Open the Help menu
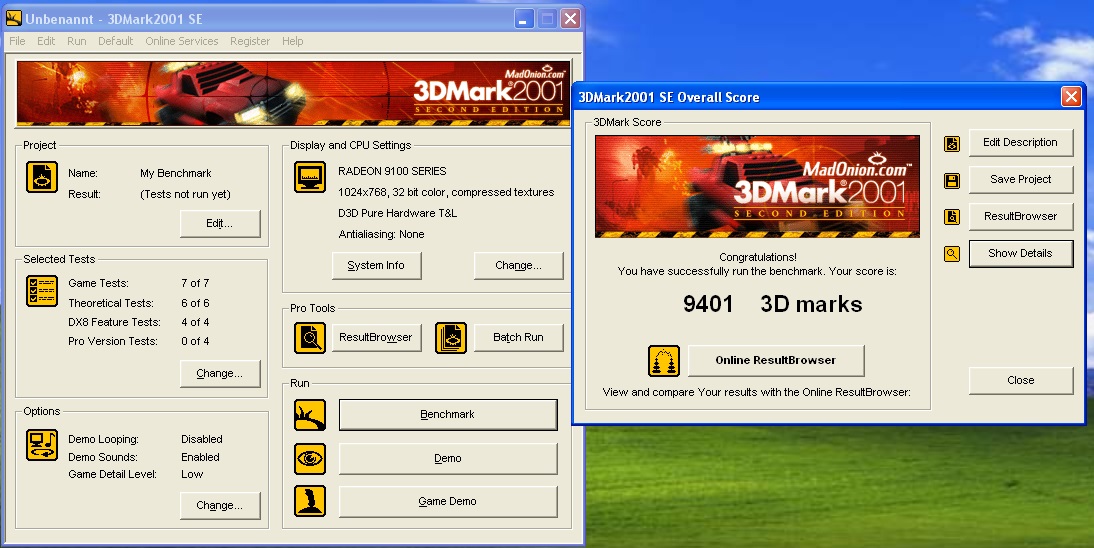The width and height of the screenshot is (1094, 548). click(292, 41)
